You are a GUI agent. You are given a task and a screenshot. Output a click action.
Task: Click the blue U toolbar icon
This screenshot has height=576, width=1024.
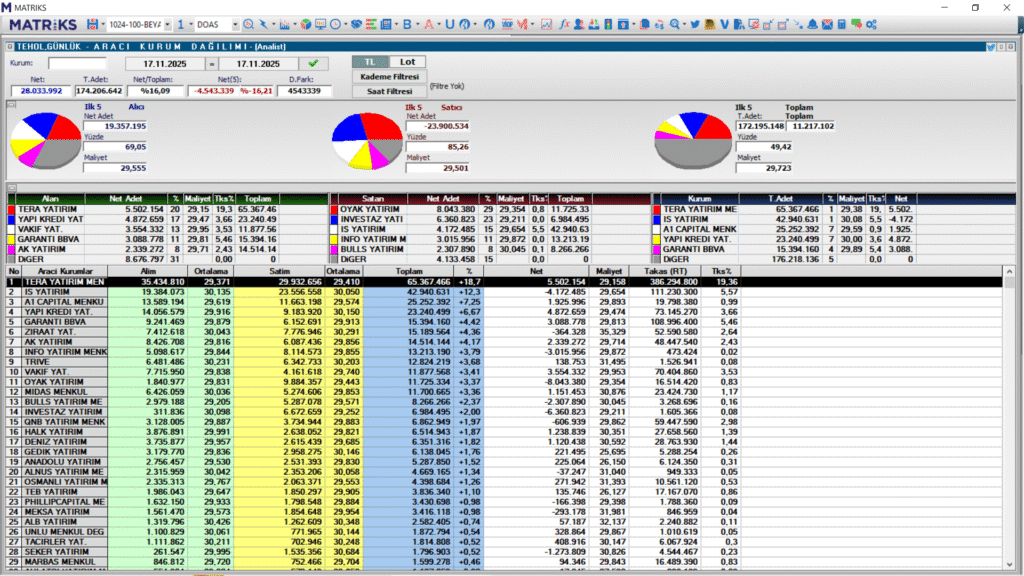pyautogui.click(x=449, y=24)
